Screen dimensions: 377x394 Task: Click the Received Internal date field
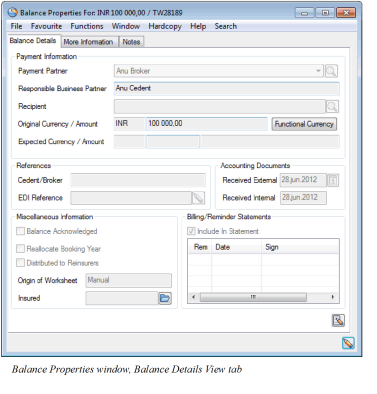point(303,198)
